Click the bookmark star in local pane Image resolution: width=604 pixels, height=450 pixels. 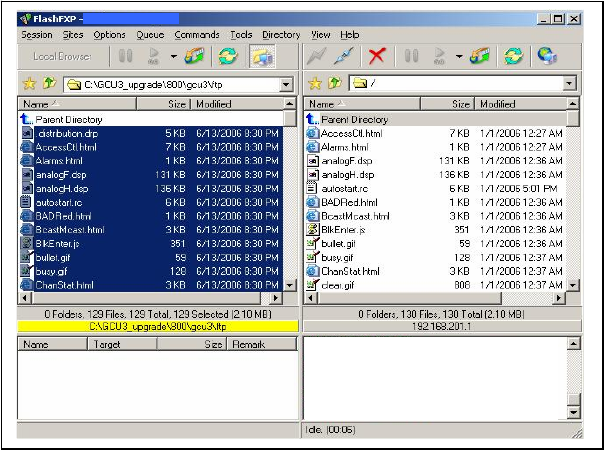pos(29,84)
